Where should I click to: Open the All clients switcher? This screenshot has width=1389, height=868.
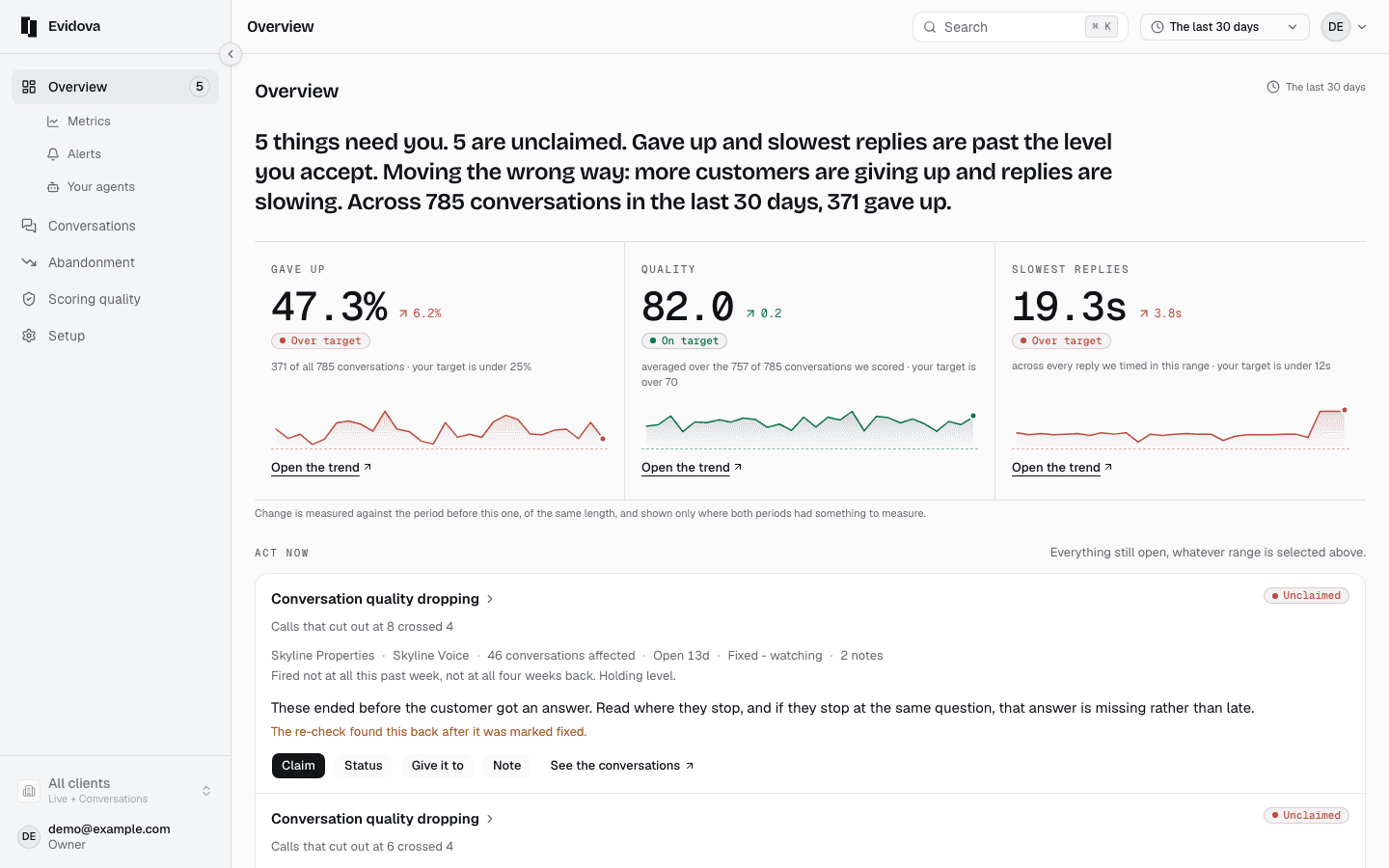[115, 791]
